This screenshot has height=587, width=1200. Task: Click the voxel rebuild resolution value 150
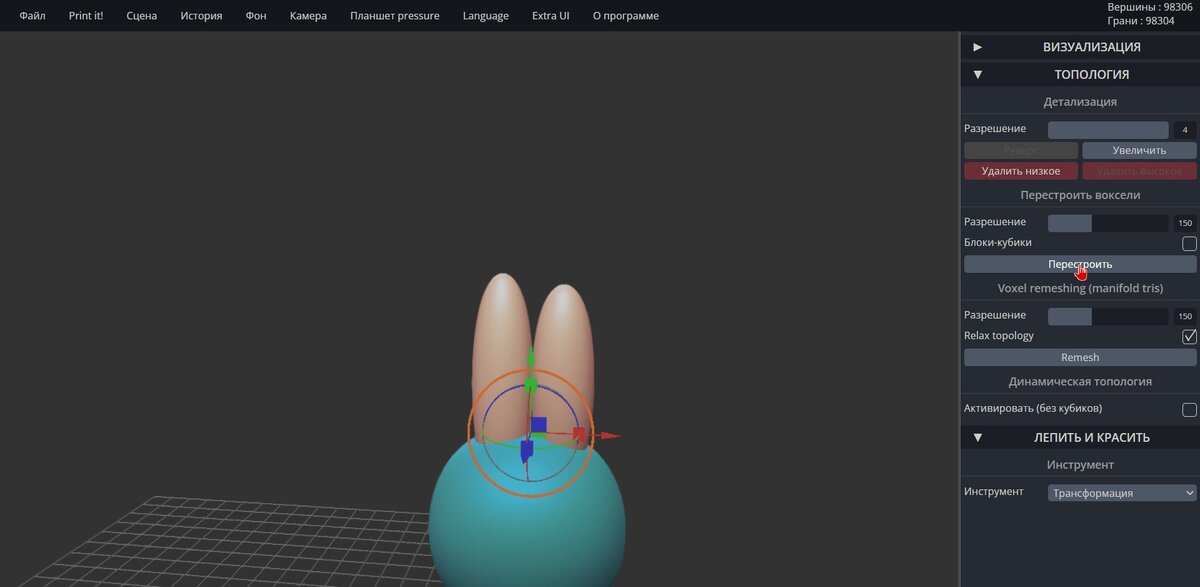pos(1185,223)
